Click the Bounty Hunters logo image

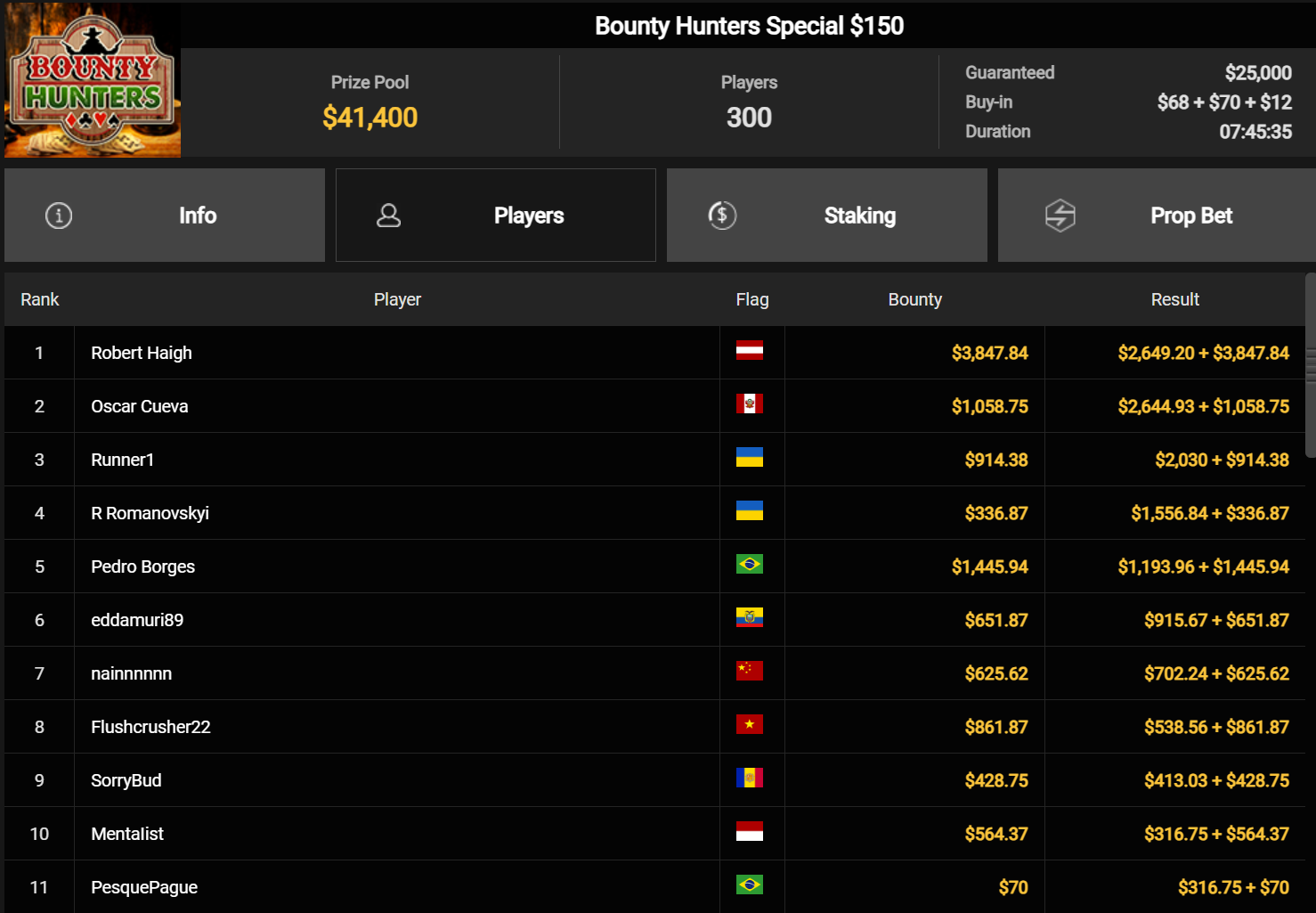(x=93, y=80)
